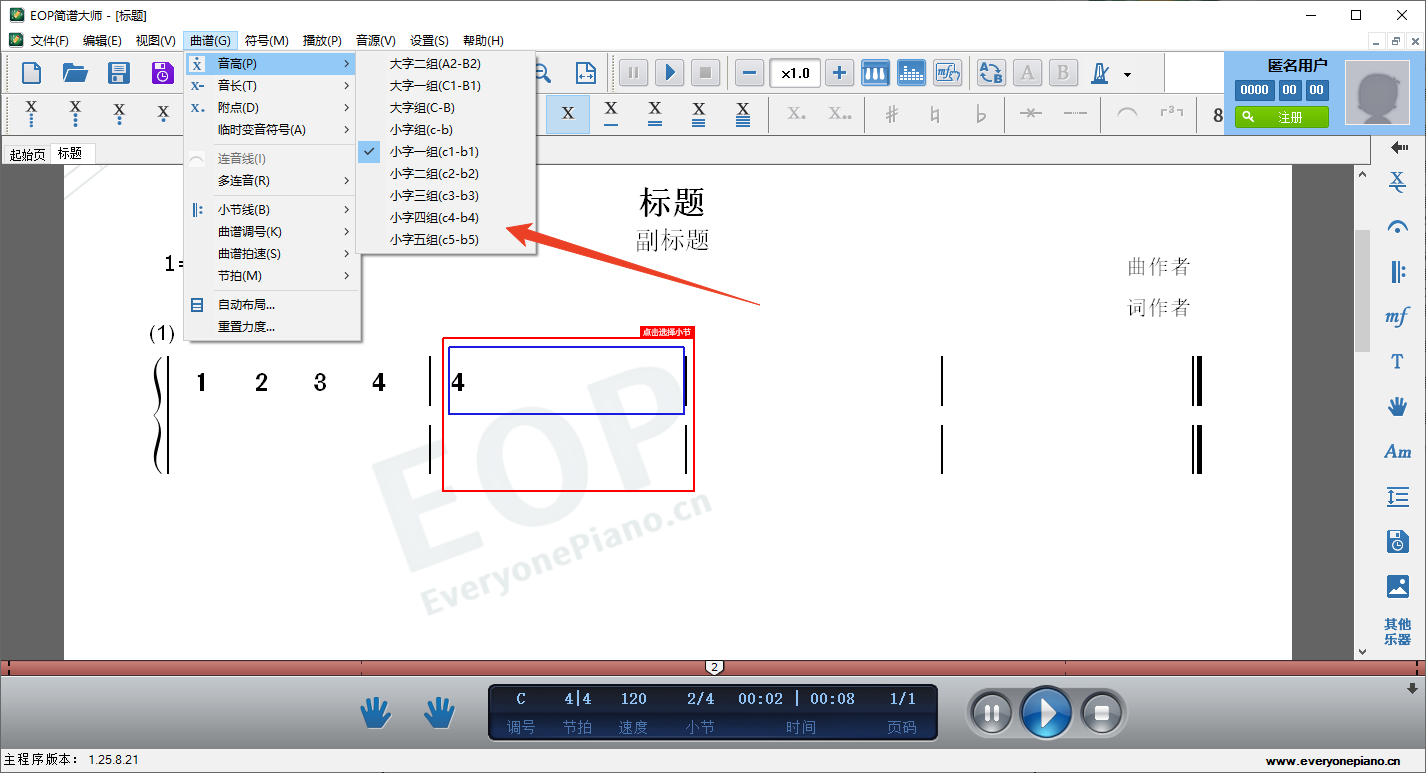Toggle the spectrum bars display
This screenshot has height=773, width=1426.
click(x=912, y=73)
